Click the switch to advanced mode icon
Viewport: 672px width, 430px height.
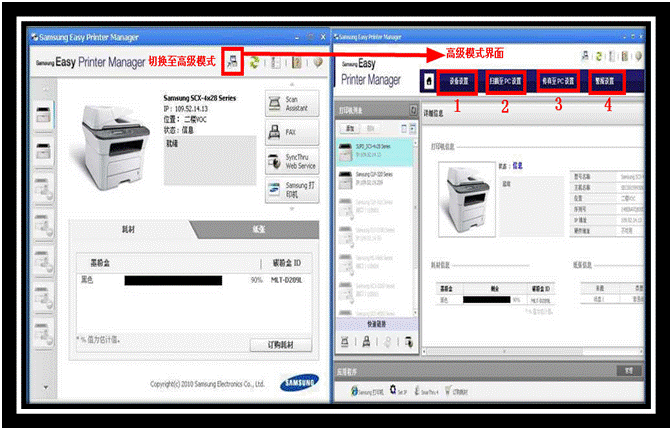tap(232, 63)
